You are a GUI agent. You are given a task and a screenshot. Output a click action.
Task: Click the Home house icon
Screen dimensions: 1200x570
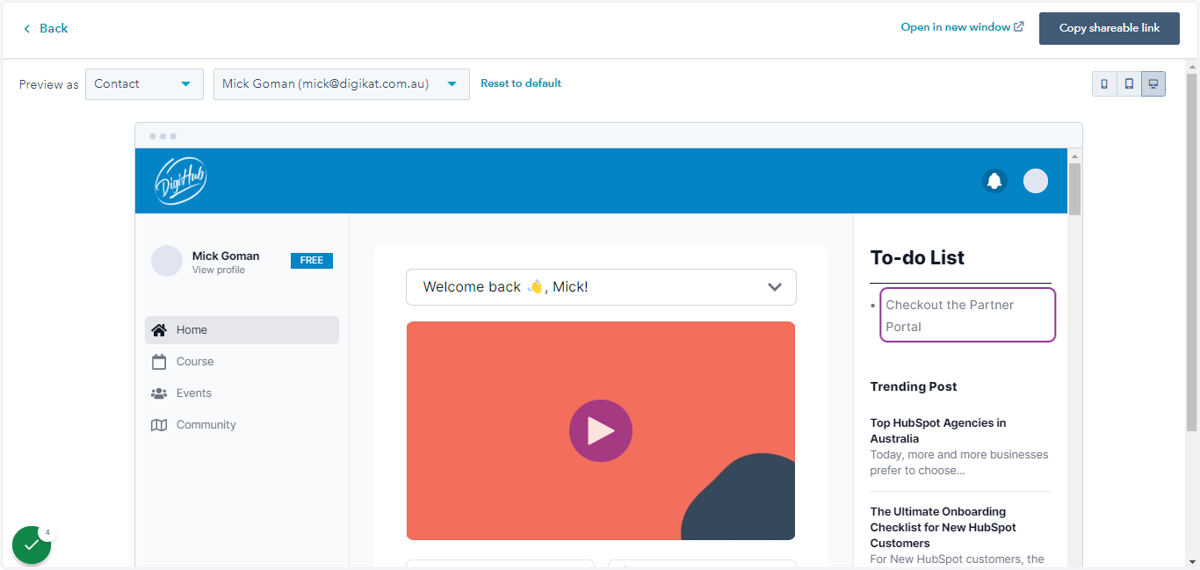coord(159,330)
